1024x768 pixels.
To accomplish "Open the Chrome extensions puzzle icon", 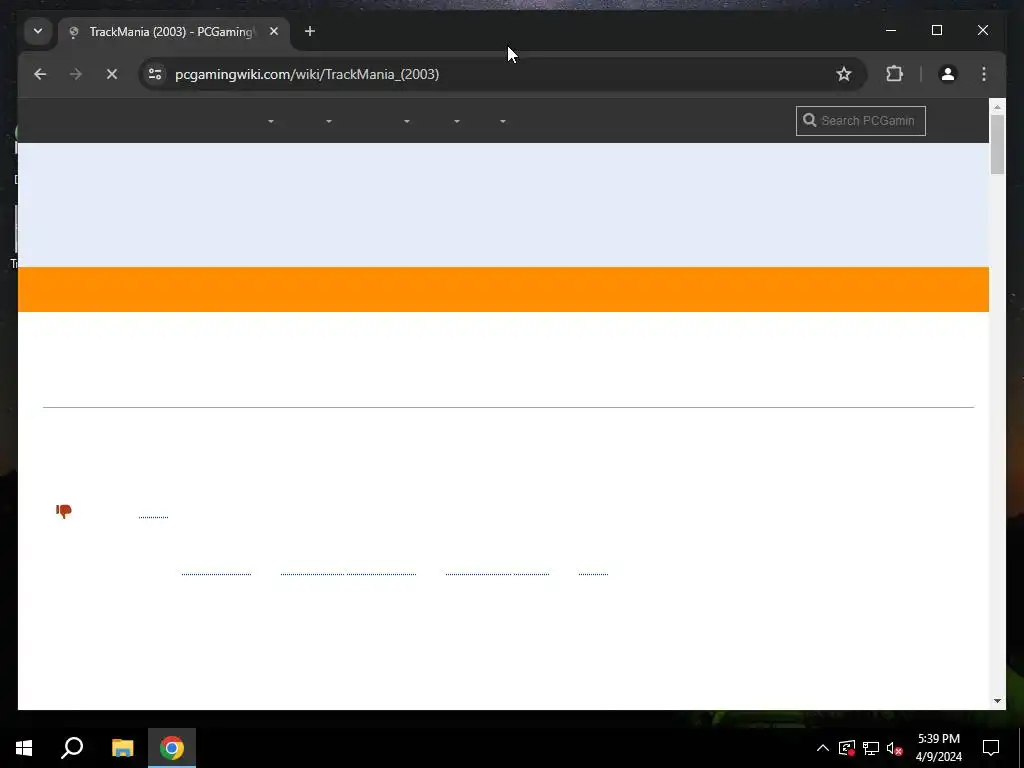I will [x=894, y=74].
